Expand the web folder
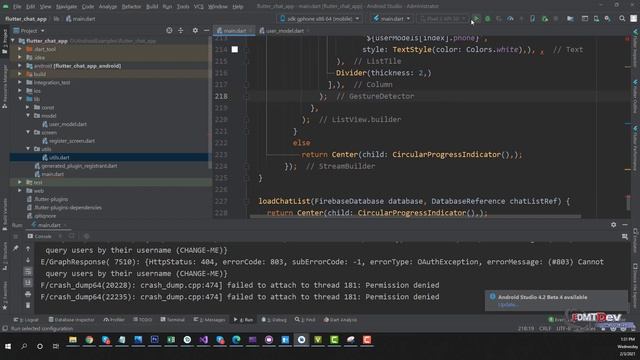 (x=20, y=191)
